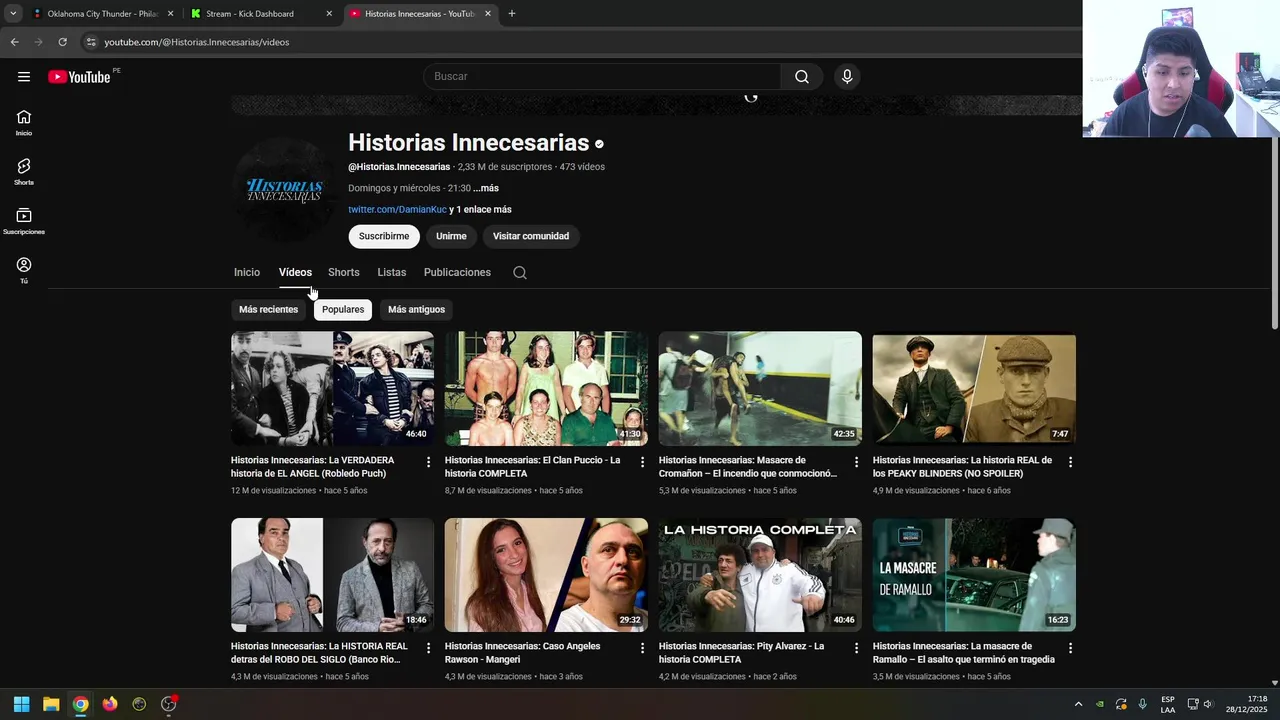Open options menu for El Angel video
The height and width of the screenshot is (720, 1280).
428,462
